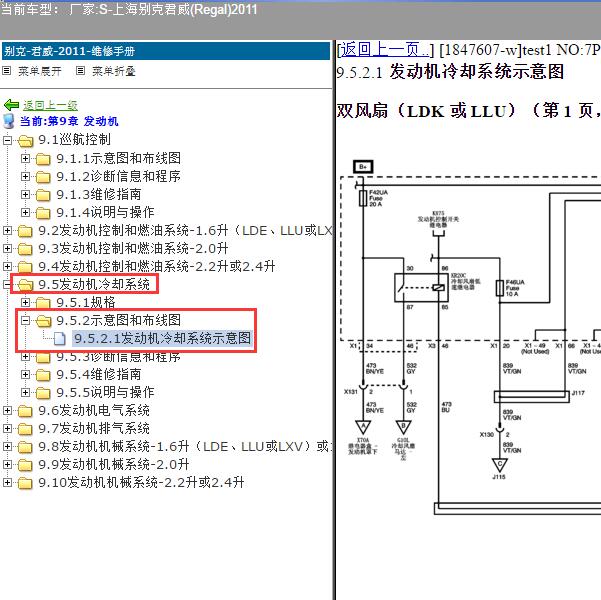Image resolution: width=601 pixels, height=600 pixels.
Task: Click the folder icon of 9.1.2诊断信息和程序
Action: point(43,177)
